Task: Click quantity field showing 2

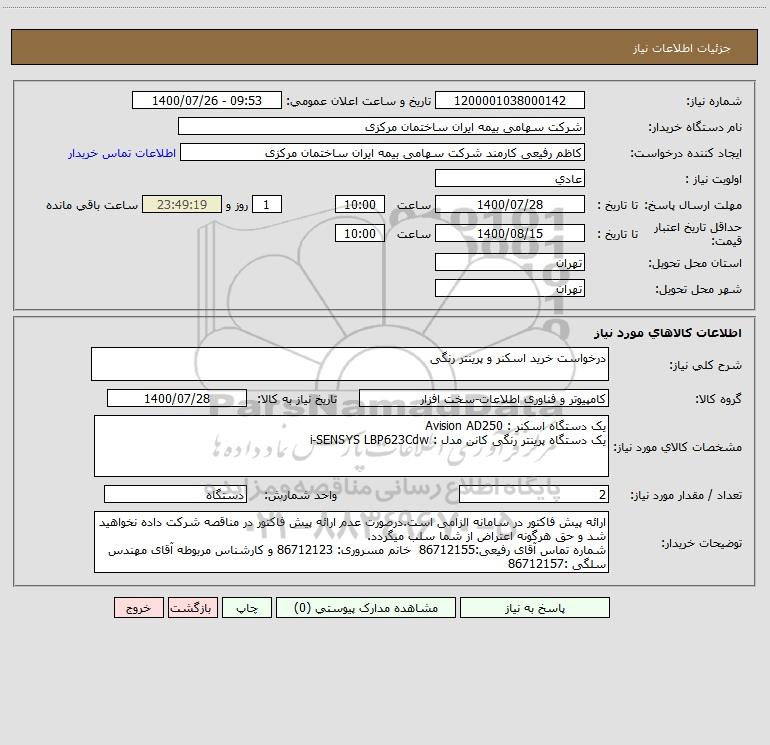Action: (x=534, y=495)
